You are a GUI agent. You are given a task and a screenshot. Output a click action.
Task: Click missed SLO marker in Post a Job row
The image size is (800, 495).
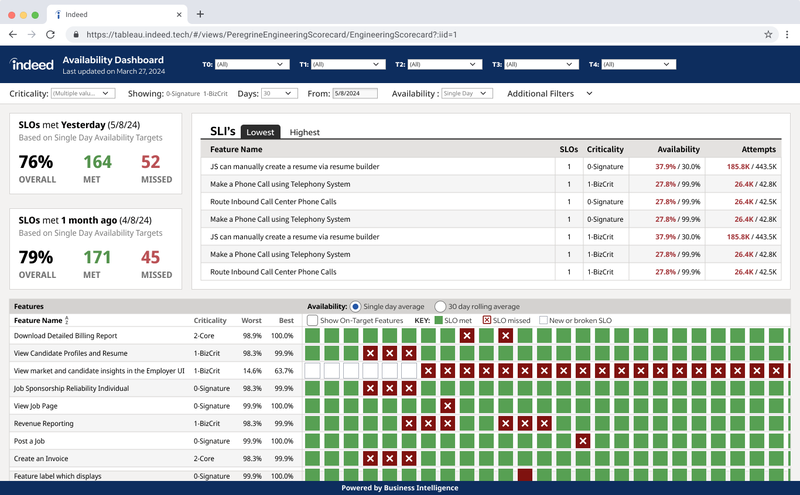583,441
